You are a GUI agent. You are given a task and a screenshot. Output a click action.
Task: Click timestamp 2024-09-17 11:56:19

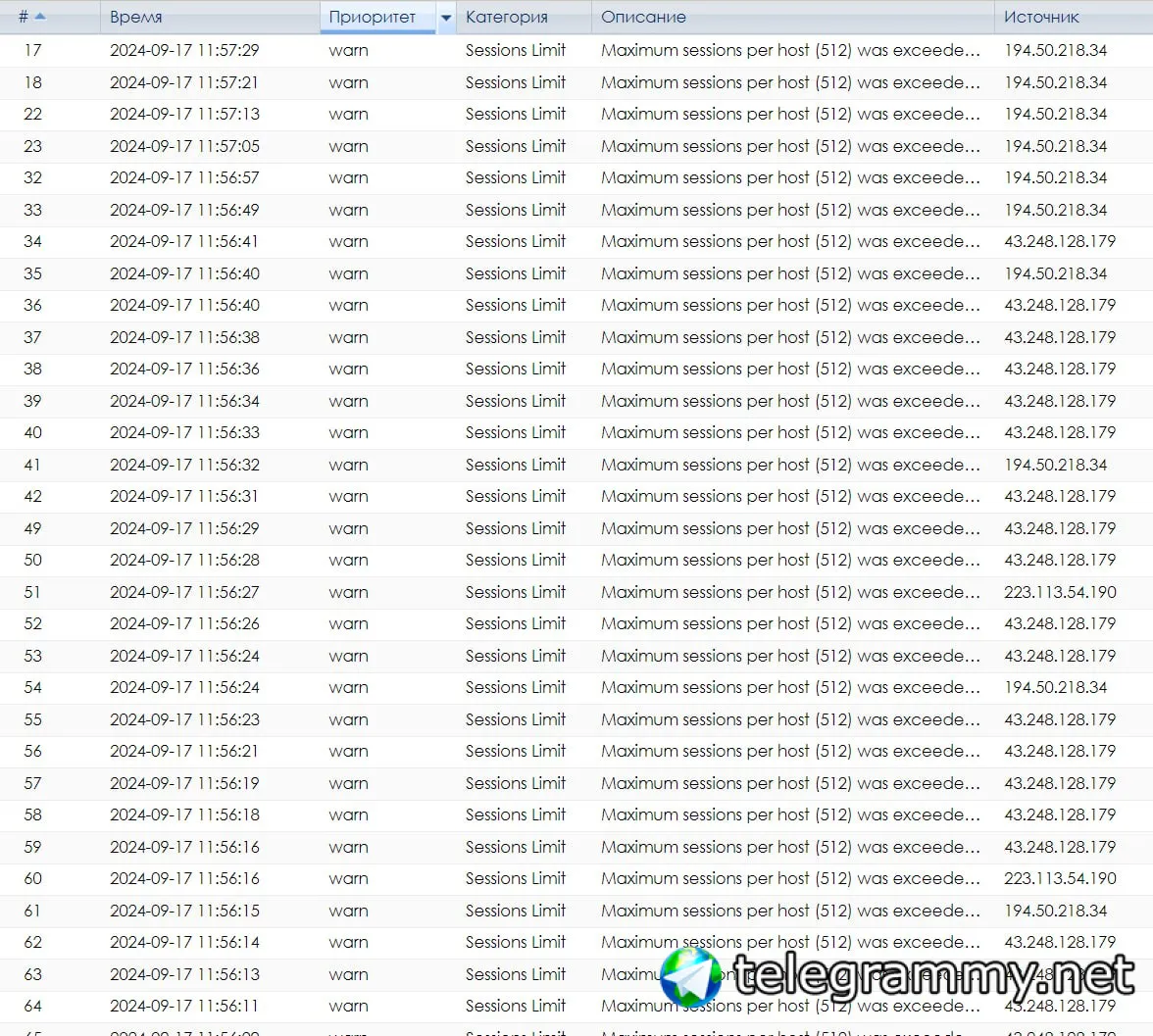tap(184, 783)
